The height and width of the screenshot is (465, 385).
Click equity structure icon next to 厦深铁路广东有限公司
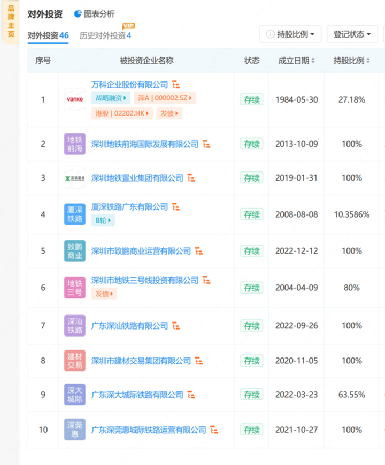point(176,207)
